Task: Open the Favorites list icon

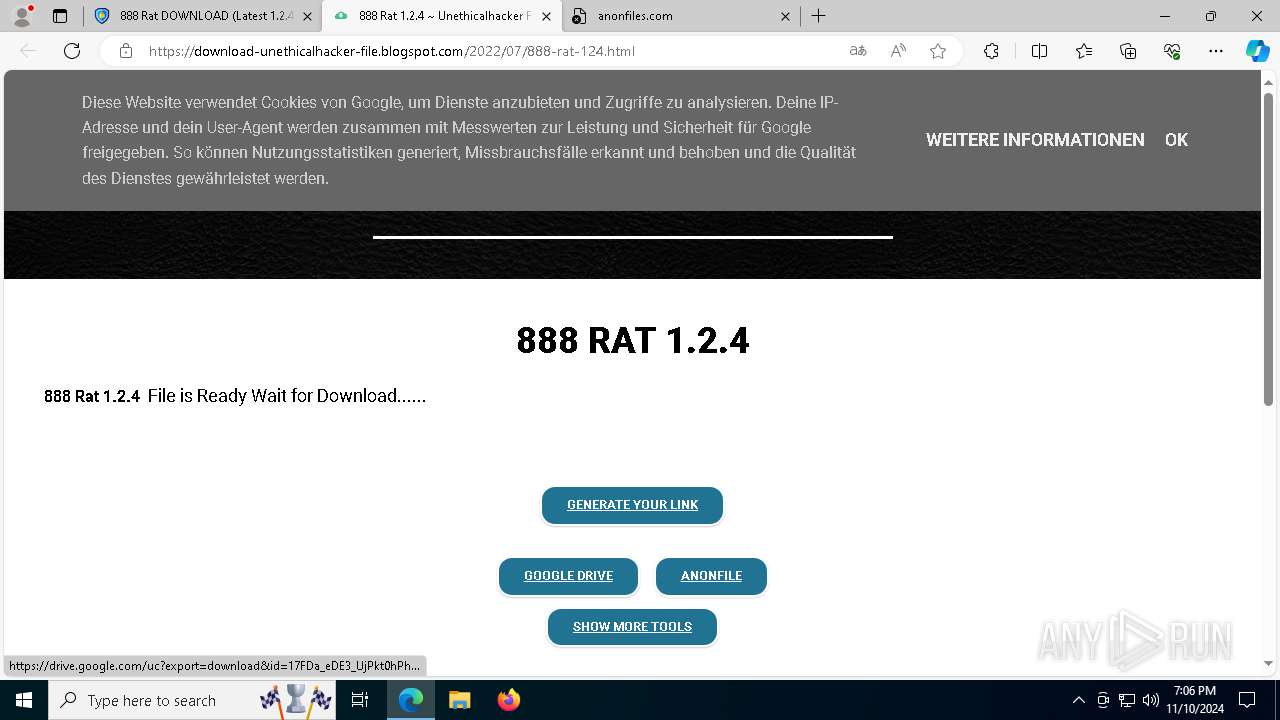Action: click(1084, 51)
